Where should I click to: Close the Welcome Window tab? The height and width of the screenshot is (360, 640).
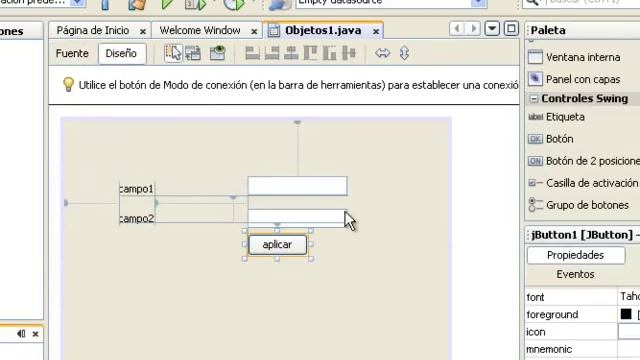(254, 31)
